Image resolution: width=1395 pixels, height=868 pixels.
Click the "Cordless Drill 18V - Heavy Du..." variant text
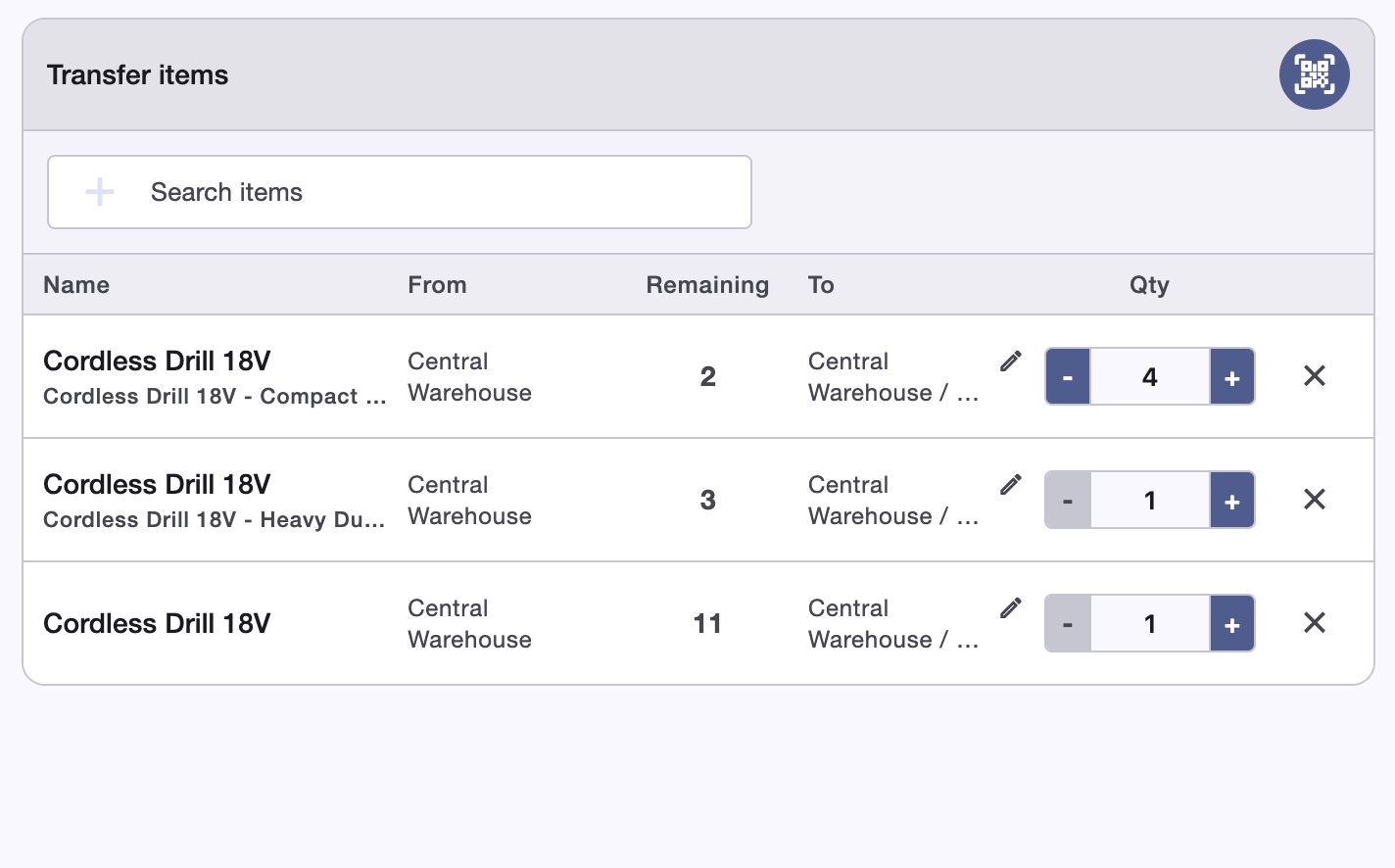(x=215, y=520)
